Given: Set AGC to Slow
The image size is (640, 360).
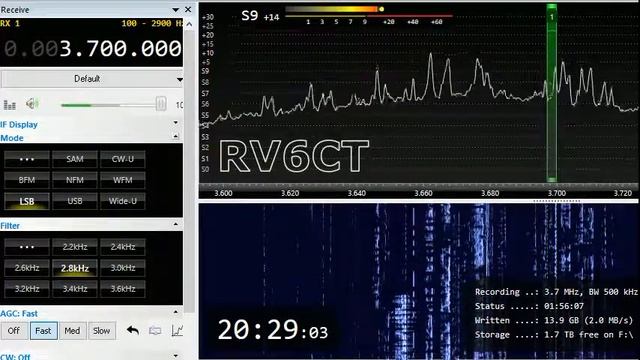Looking at the screenshot, I should tap(101, 331).
